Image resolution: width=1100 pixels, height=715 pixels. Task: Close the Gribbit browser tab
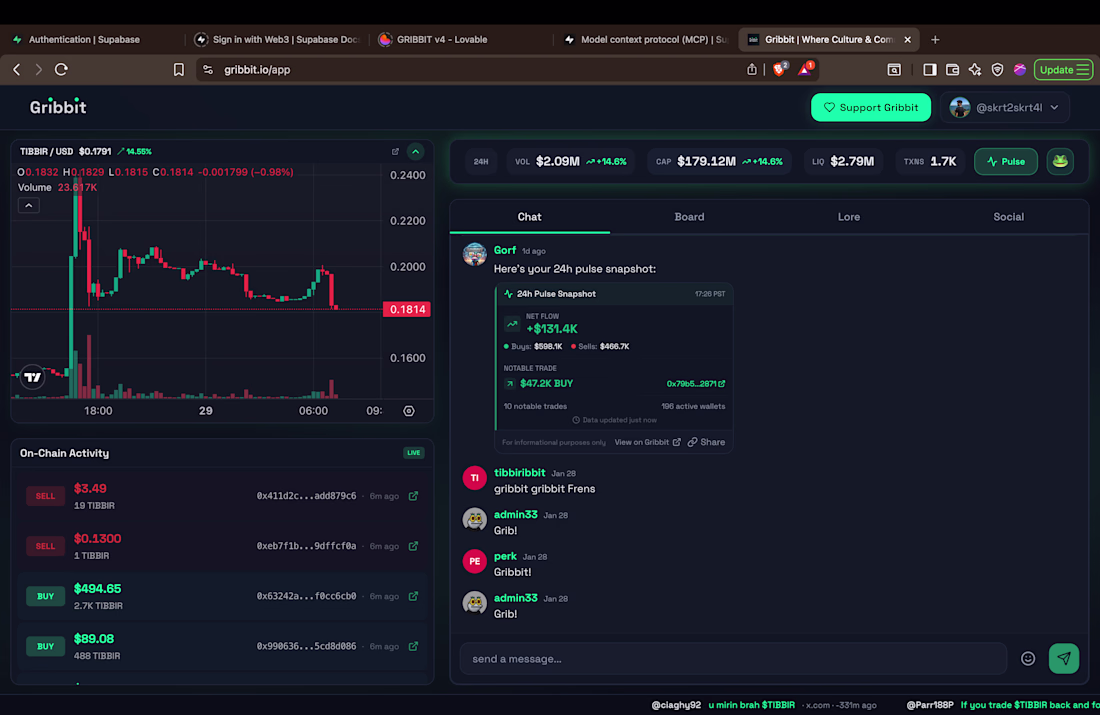click(907, 39)
